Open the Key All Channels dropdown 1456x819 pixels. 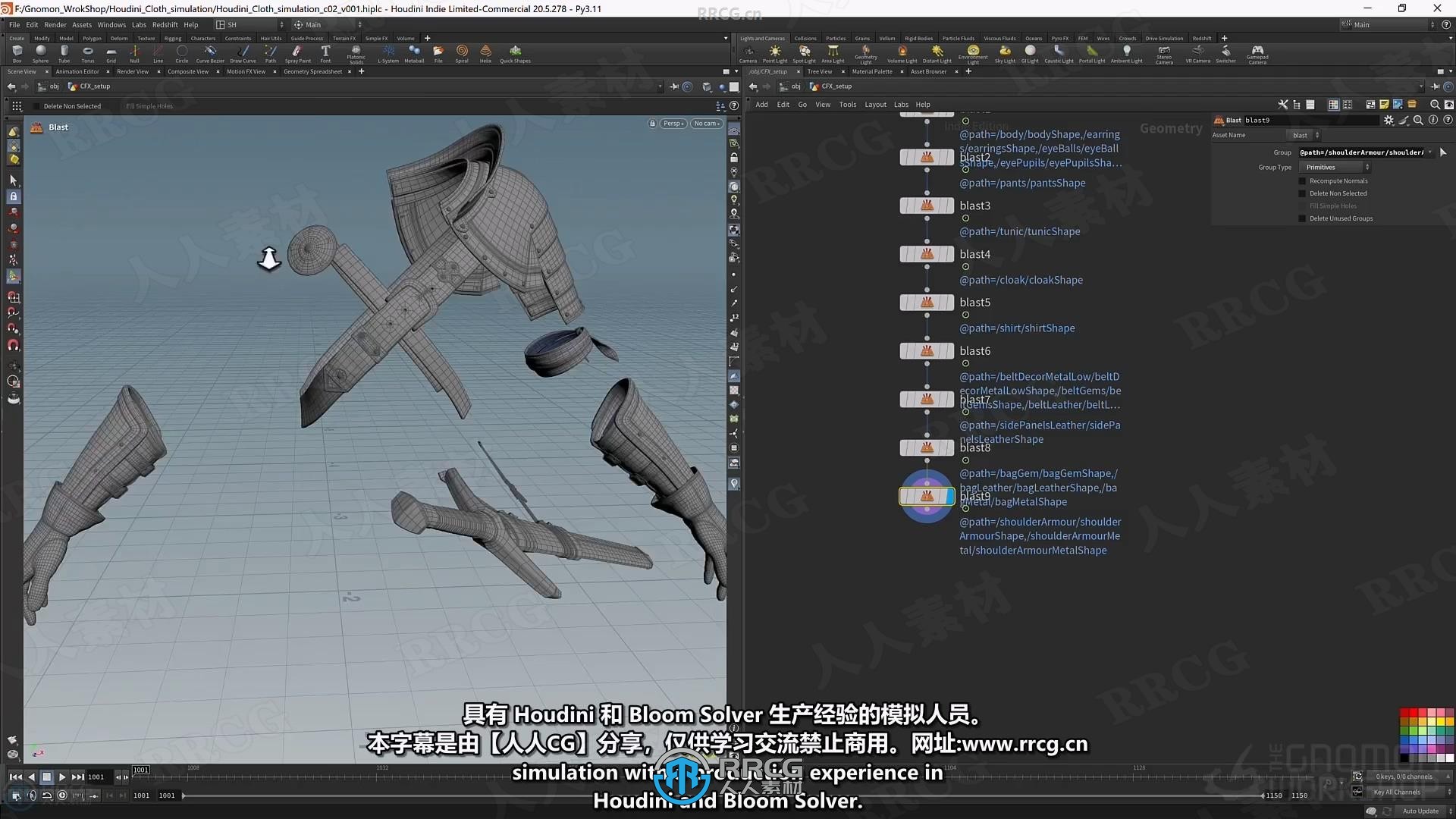click(1409, 792)
